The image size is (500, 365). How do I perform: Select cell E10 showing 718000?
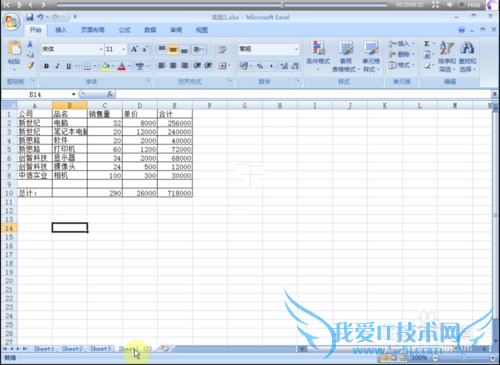click(x=175, y=193)
